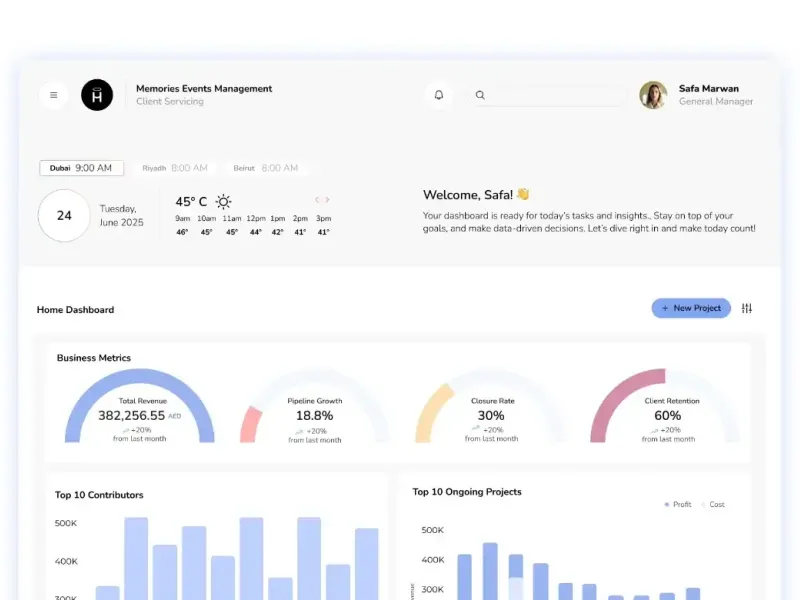Screen dimensions: 800x600
Task: Open dashboard filter sliders icon
Action: tap(746, 308)
